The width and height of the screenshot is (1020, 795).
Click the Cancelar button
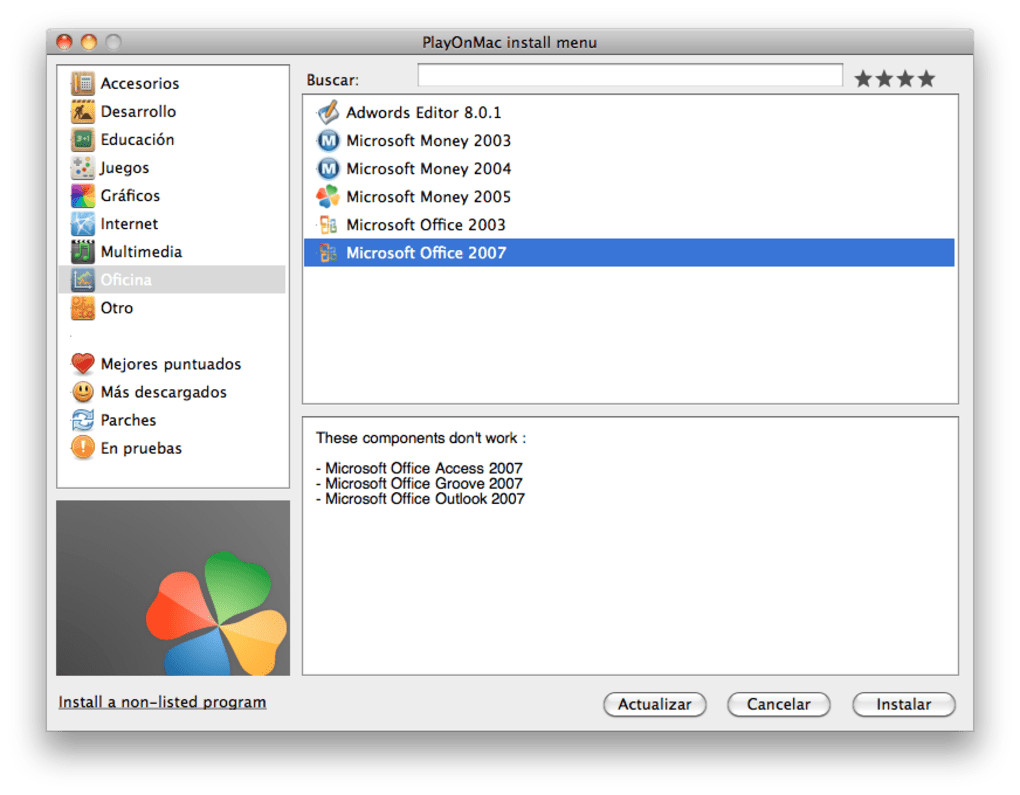[779, 704]
